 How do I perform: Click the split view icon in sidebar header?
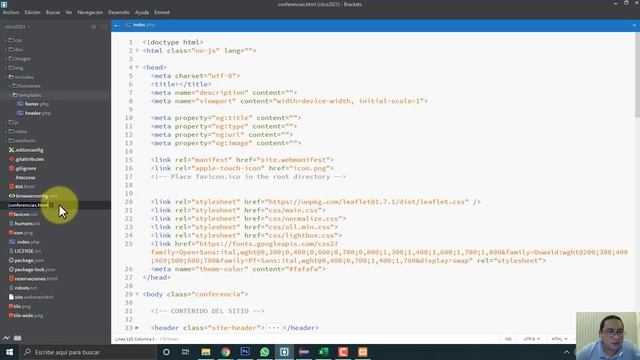tap(104, 27)
